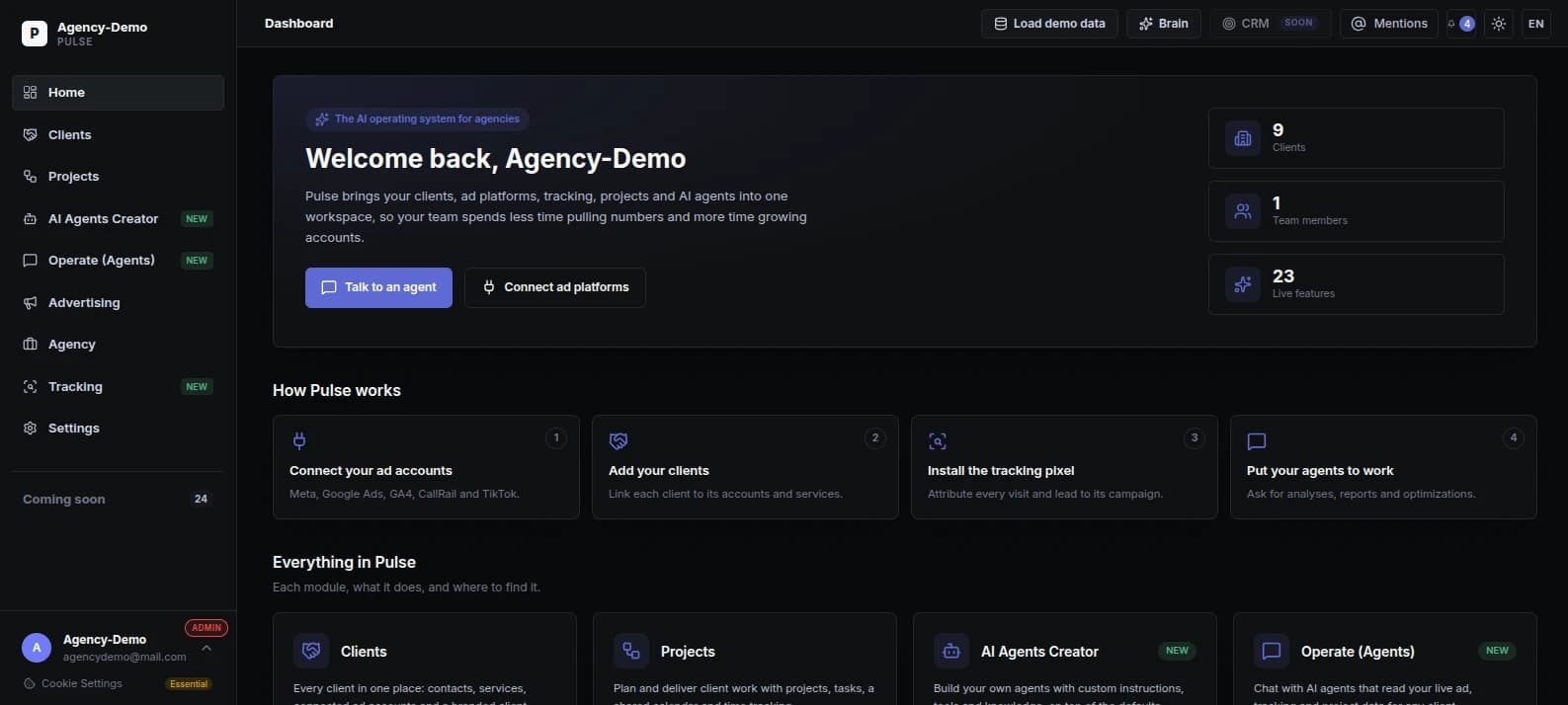
Task: Click Talk to an agent button
Action: point(378,287)
